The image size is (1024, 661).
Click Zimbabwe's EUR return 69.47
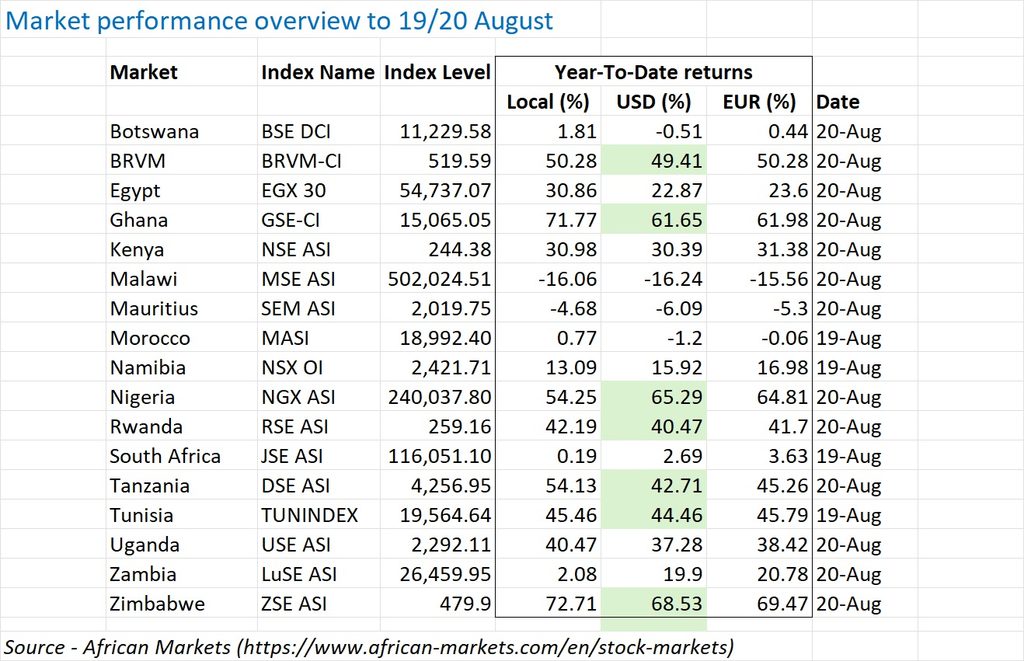click(x=759, y=604)
